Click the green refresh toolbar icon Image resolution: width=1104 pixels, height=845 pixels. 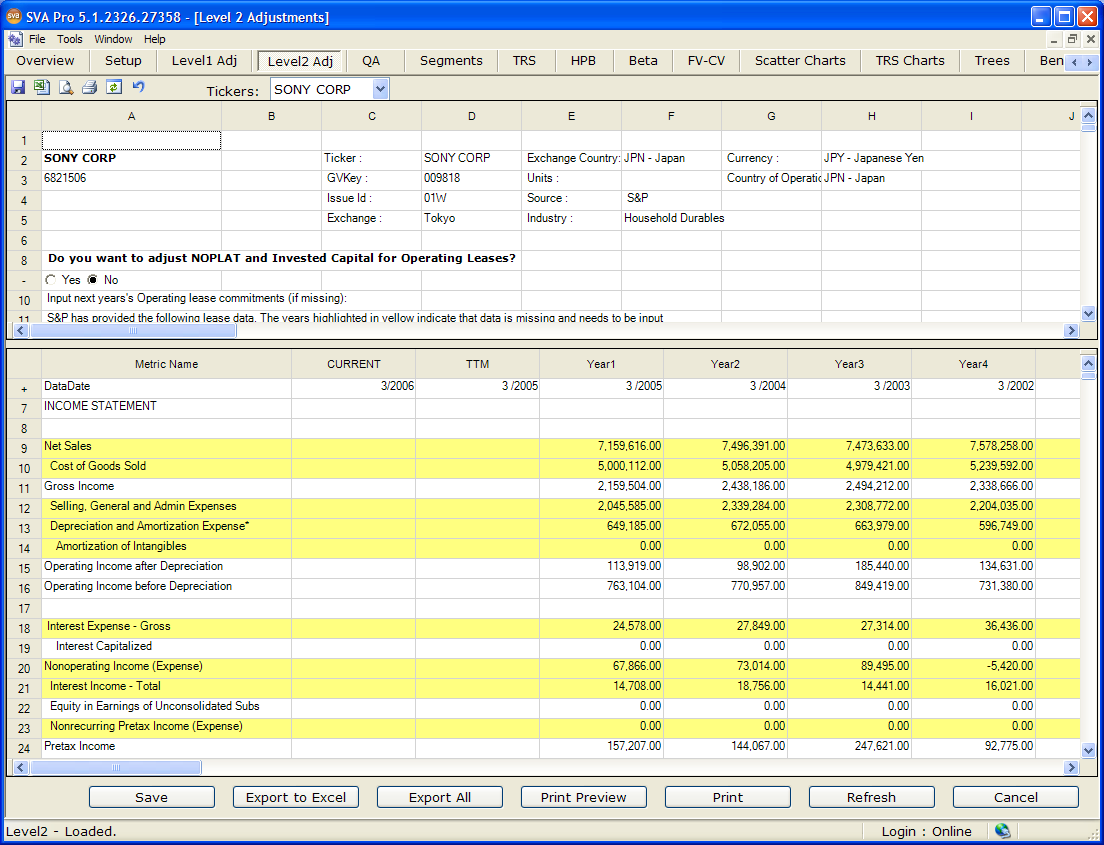tap(114, 88)
